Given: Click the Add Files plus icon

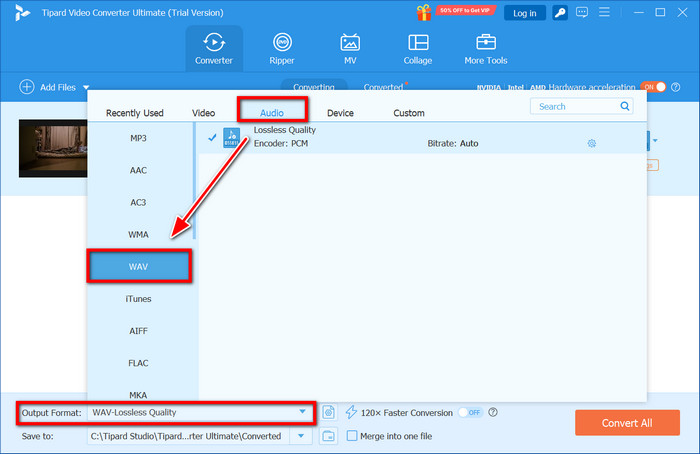Looking at the screenshot, I should click(x=26, y=87).
